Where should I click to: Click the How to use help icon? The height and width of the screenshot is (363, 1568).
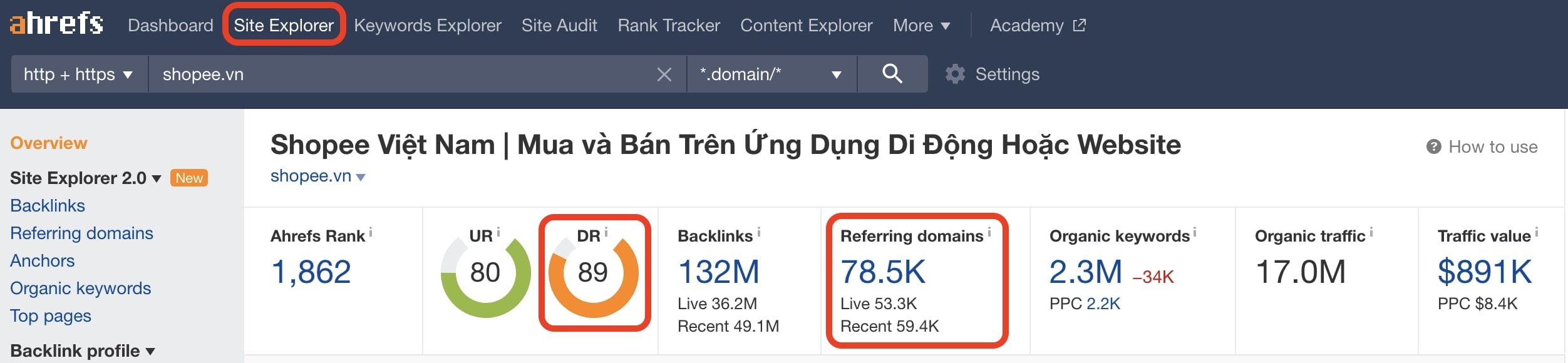click(1434, 146)
